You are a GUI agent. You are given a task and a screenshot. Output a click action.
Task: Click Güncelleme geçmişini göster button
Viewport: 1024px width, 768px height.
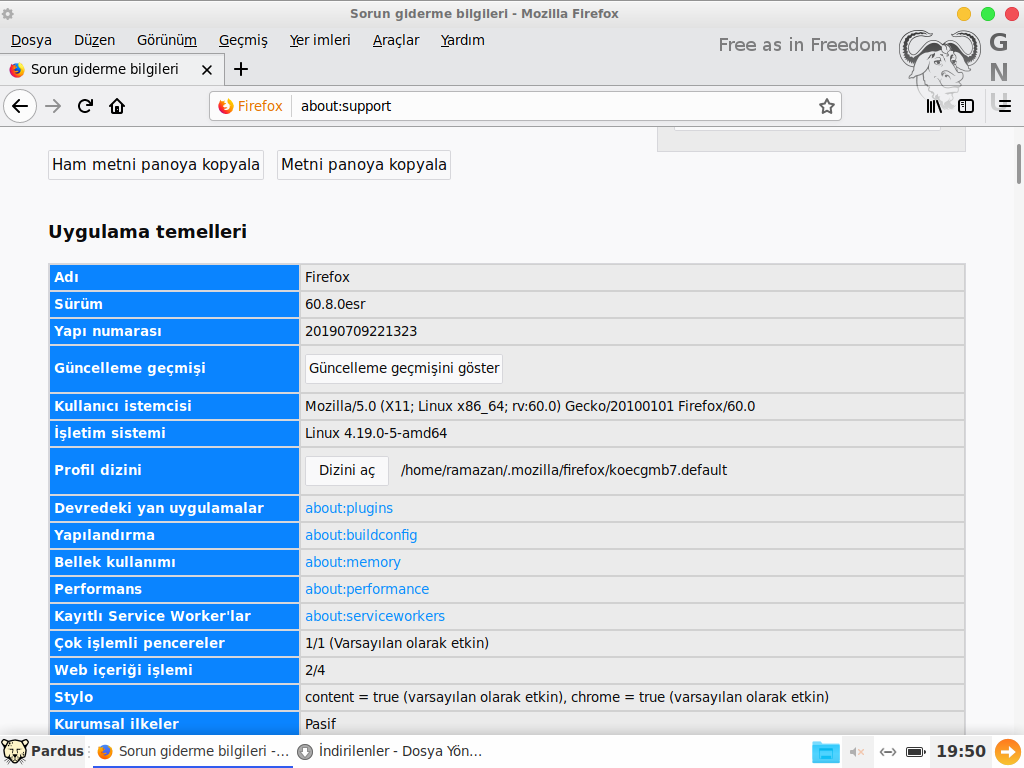pyautogui.click(x=404, y=368)
